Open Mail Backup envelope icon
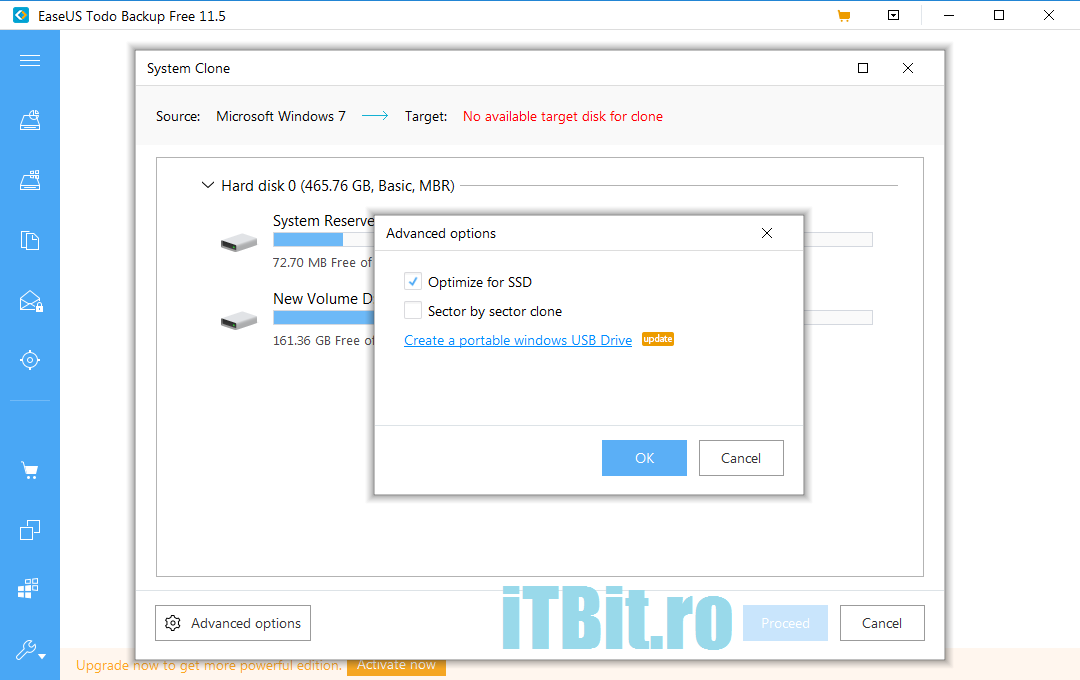 30,301
